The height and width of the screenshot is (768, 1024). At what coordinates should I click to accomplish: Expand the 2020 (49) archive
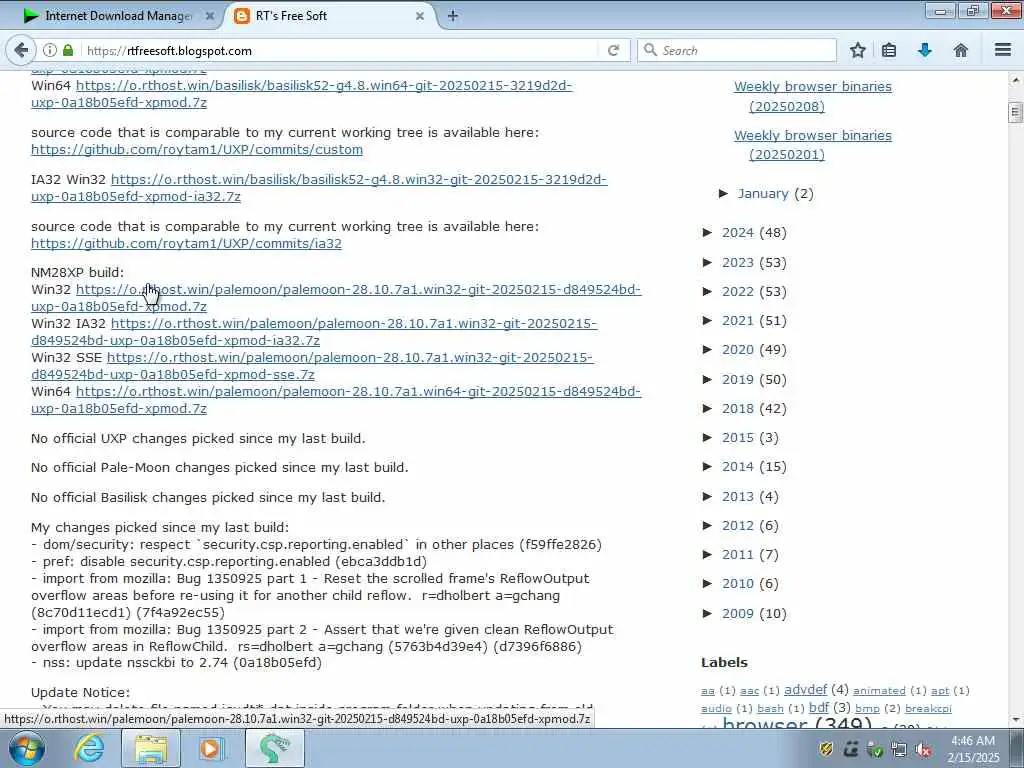tap(707, 349)
